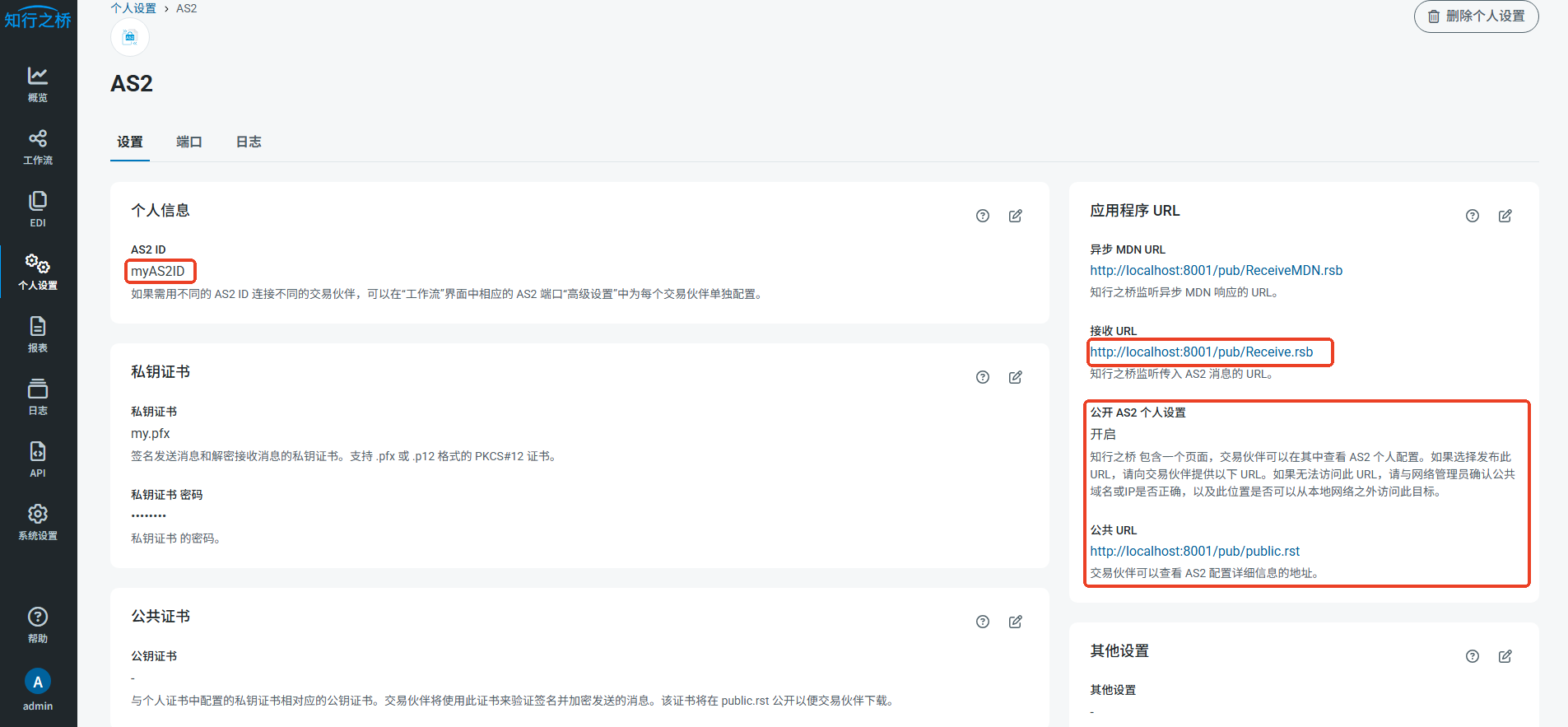
Task: Open the 概览 overview sidebar icon
Action: coord(38,84)
